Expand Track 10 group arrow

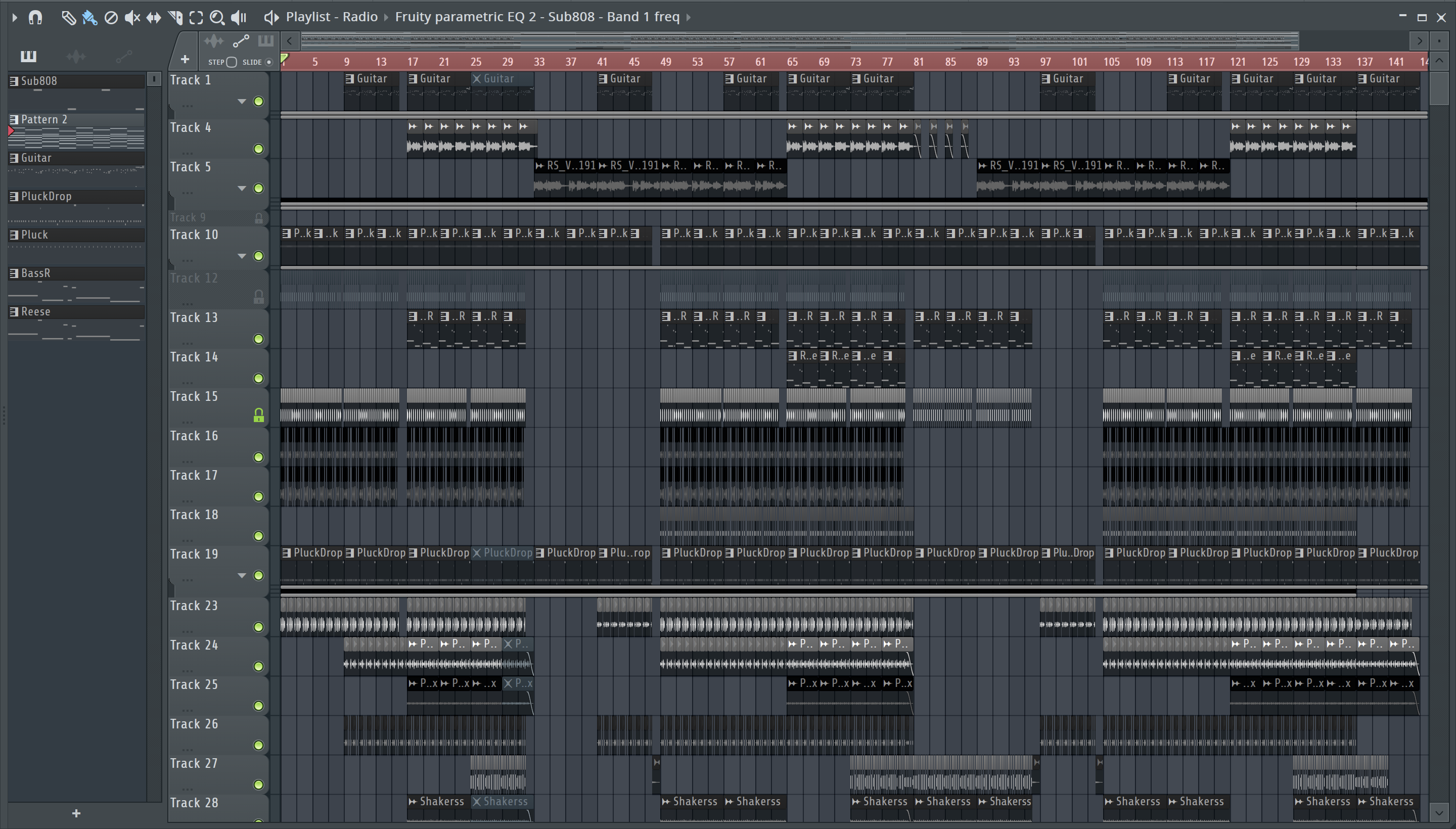click(242, 256)
